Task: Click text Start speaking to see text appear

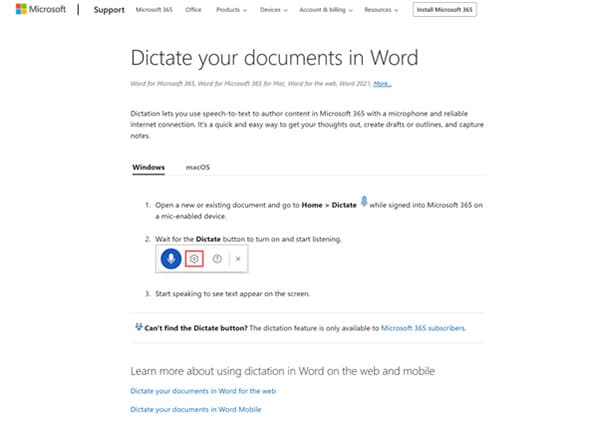Action: pos(232,294)
